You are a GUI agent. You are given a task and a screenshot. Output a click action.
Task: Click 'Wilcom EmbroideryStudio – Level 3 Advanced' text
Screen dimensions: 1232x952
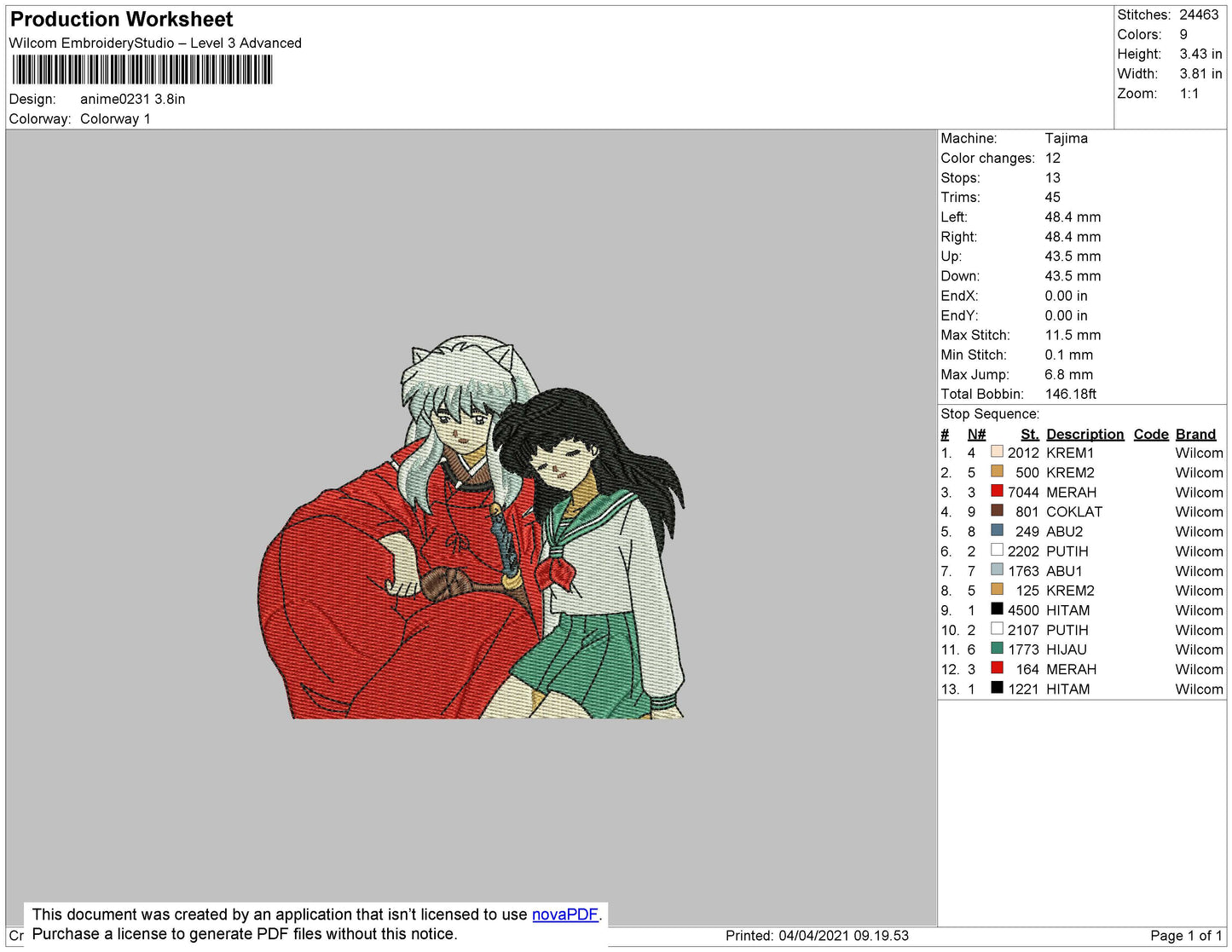point(155,43)
